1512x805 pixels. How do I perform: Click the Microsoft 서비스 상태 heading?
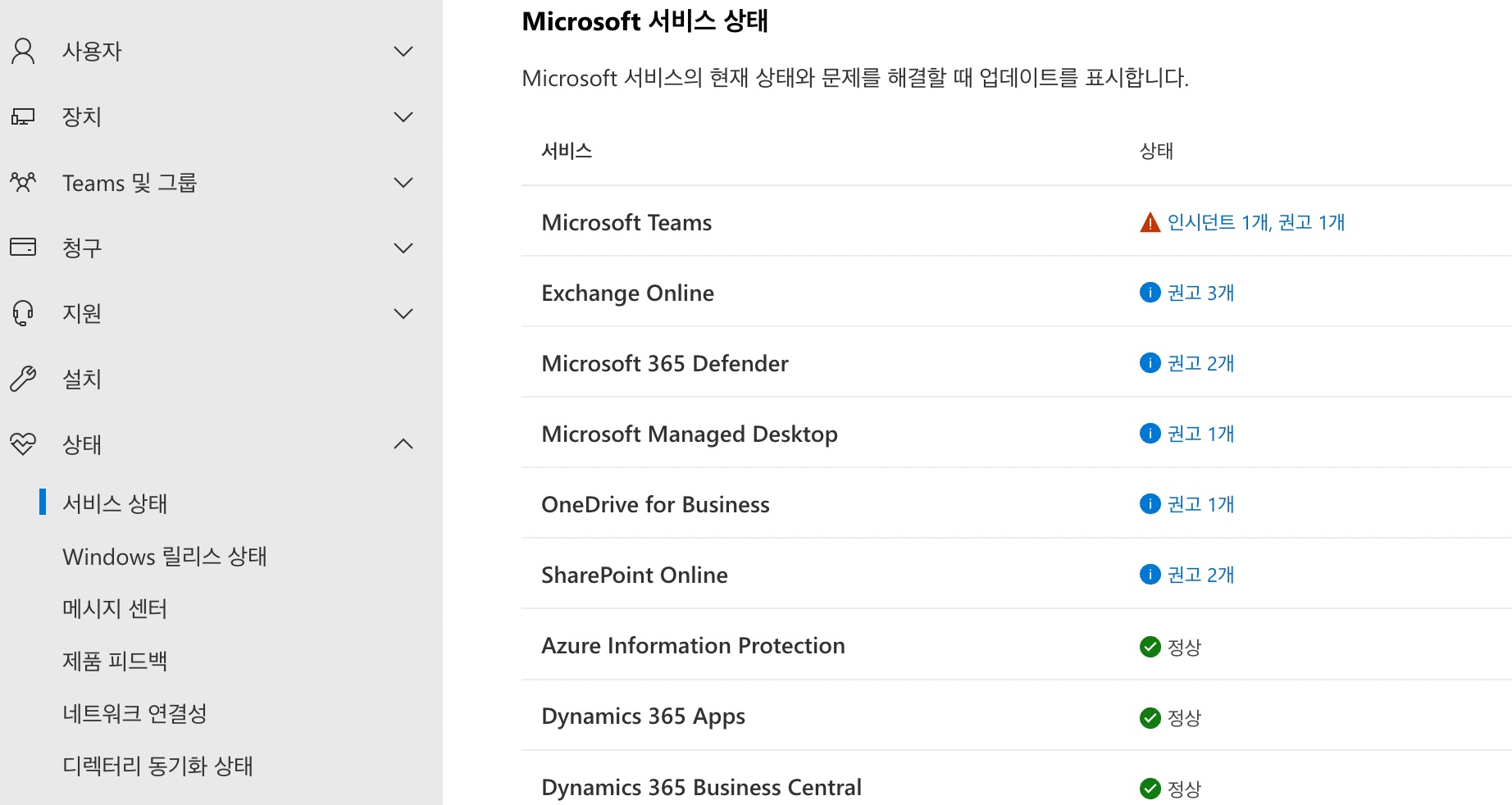point(644,20)
